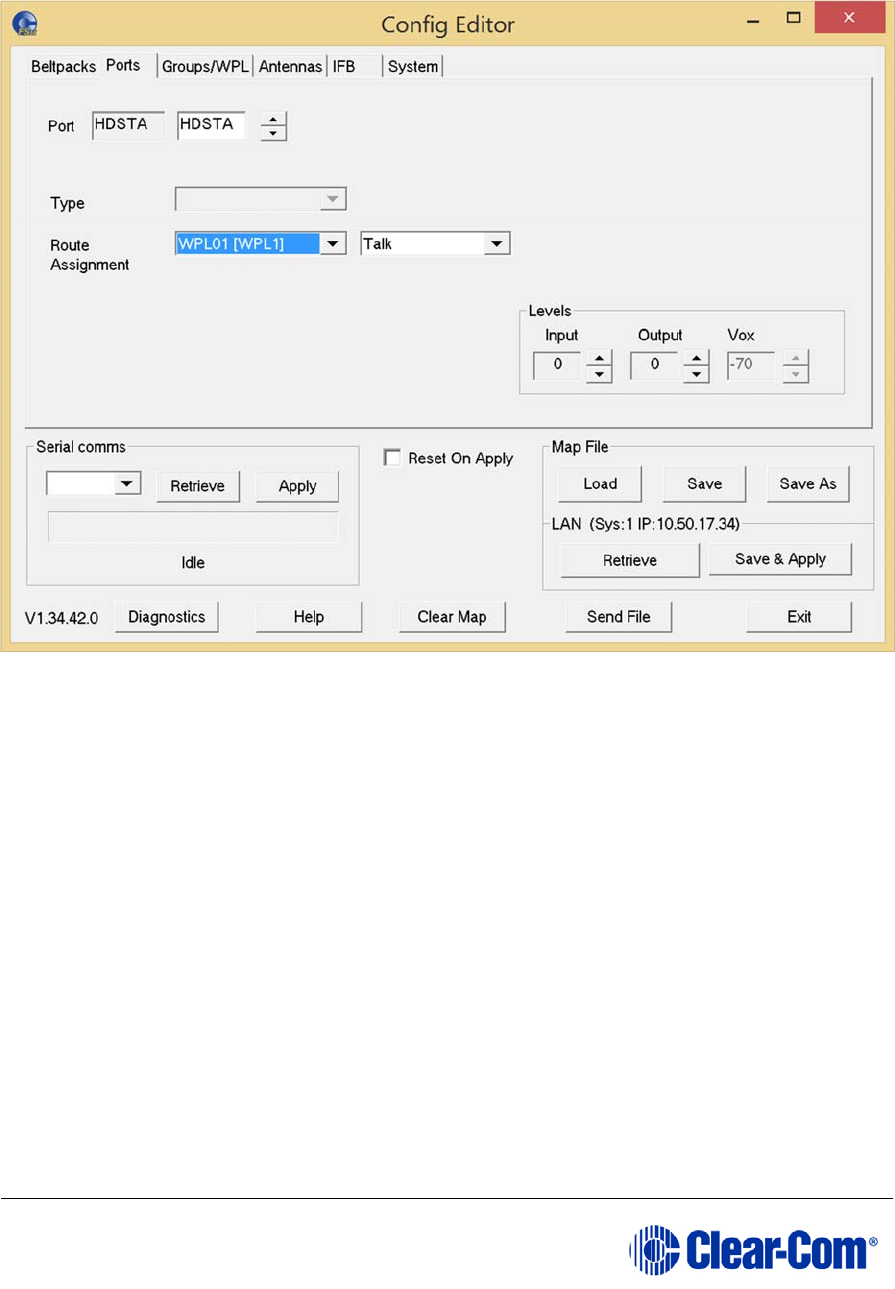Screen dimensions: 895x1289
Task: Click Retrieve in the LAN section
Action: coord(630,561)
